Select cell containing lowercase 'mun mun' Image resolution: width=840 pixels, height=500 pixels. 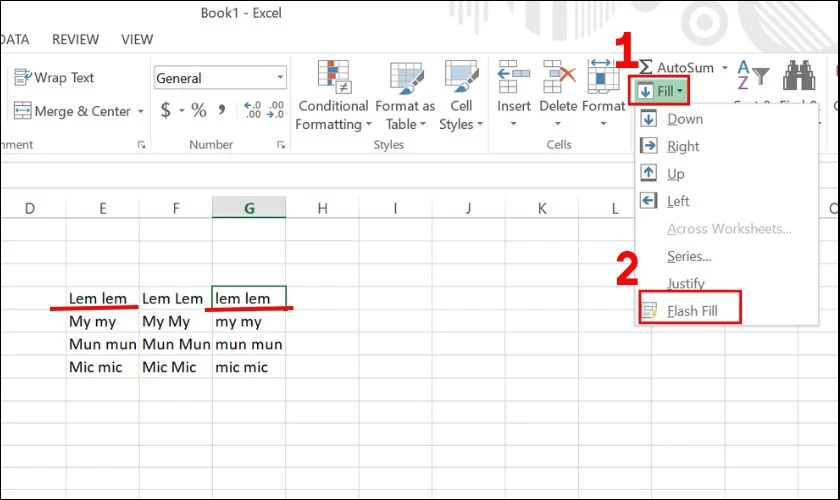[249, 344]
